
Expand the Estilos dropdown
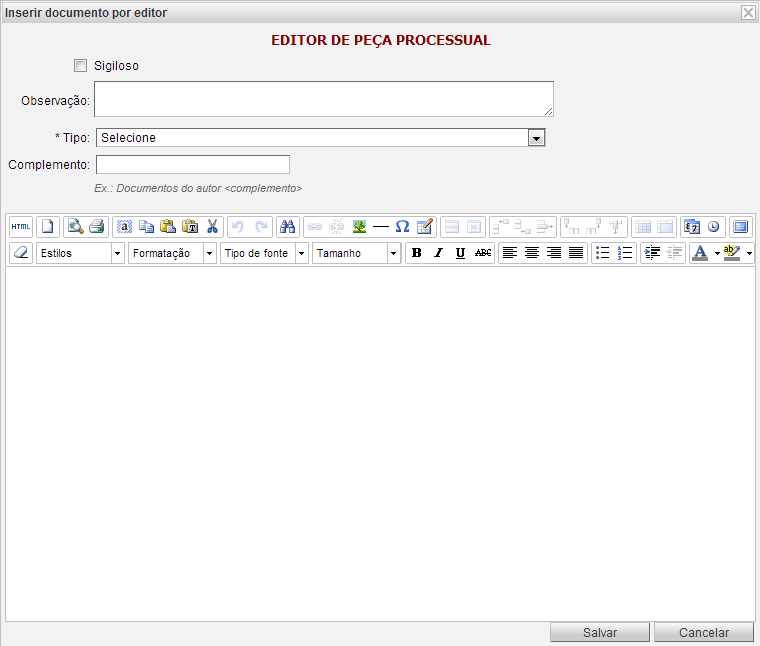(117, 253)
